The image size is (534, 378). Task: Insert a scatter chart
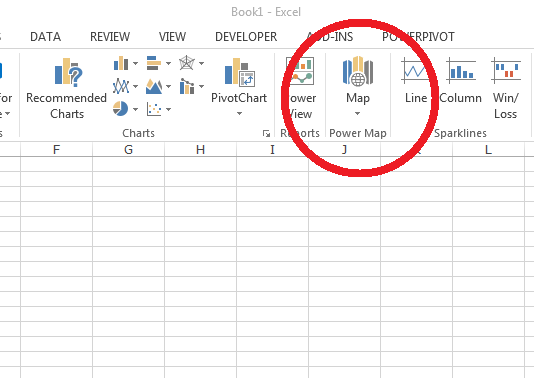(x=154, y=109)
